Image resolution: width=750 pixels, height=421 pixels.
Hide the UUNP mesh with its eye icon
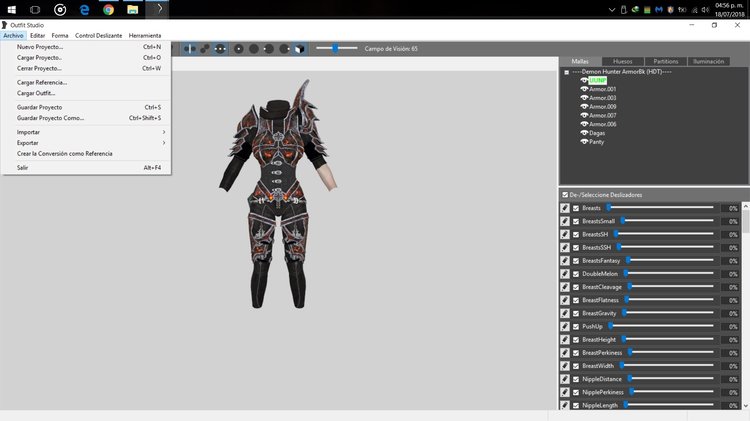[584, 80]
